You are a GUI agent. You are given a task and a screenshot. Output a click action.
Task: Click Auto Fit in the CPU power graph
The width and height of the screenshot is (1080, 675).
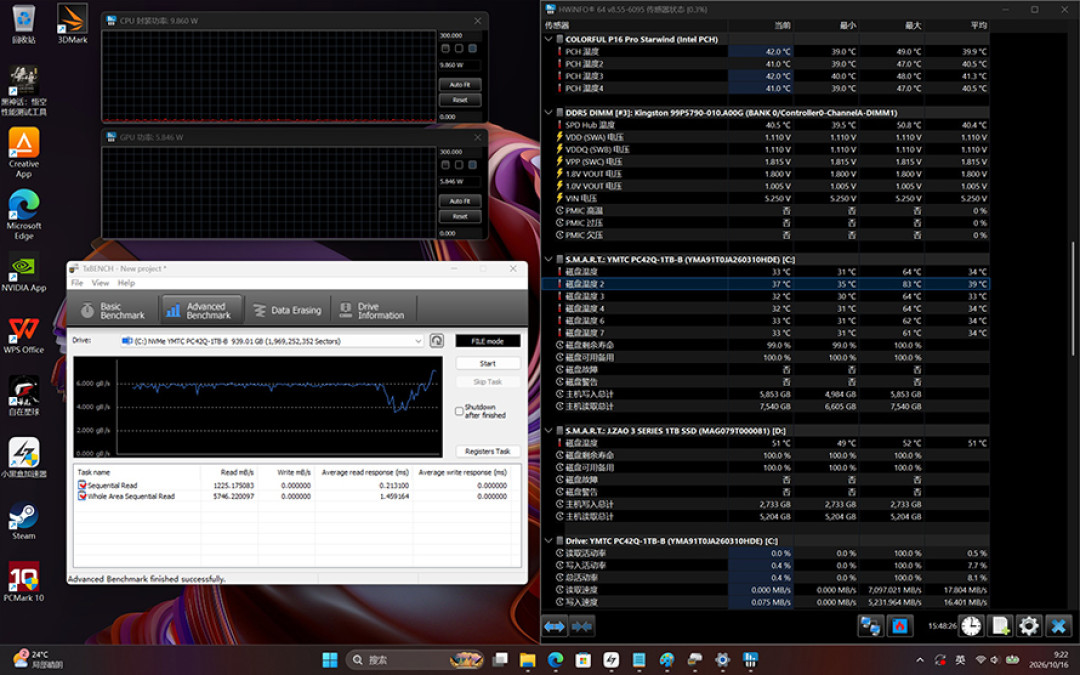pyautogui.click(x=460, y=85)
